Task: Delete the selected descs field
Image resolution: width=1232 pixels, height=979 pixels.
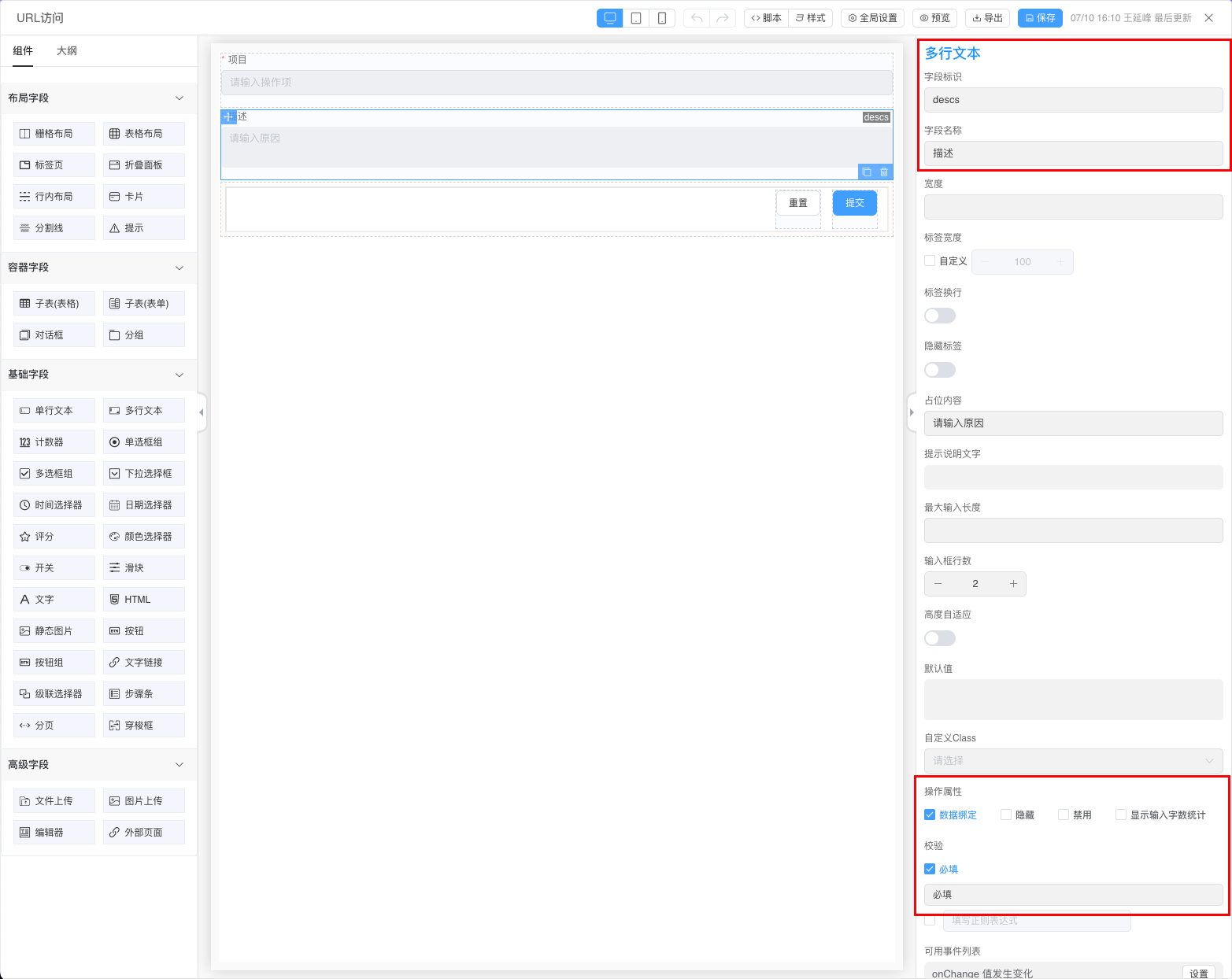Action: (x=884, y=172)
